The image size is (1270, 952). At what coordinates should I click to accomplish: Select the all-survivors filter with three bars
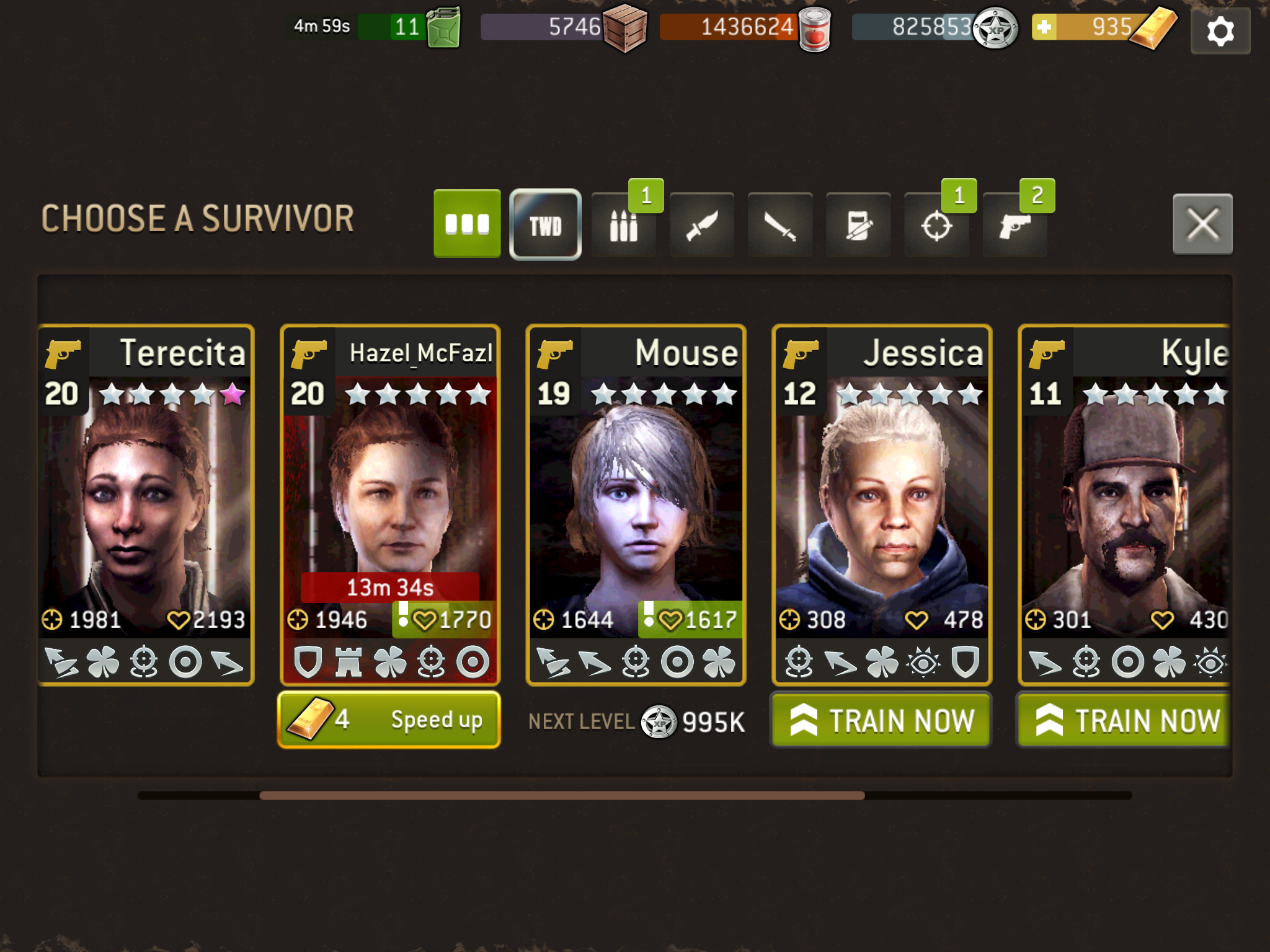tap(467, 223)
